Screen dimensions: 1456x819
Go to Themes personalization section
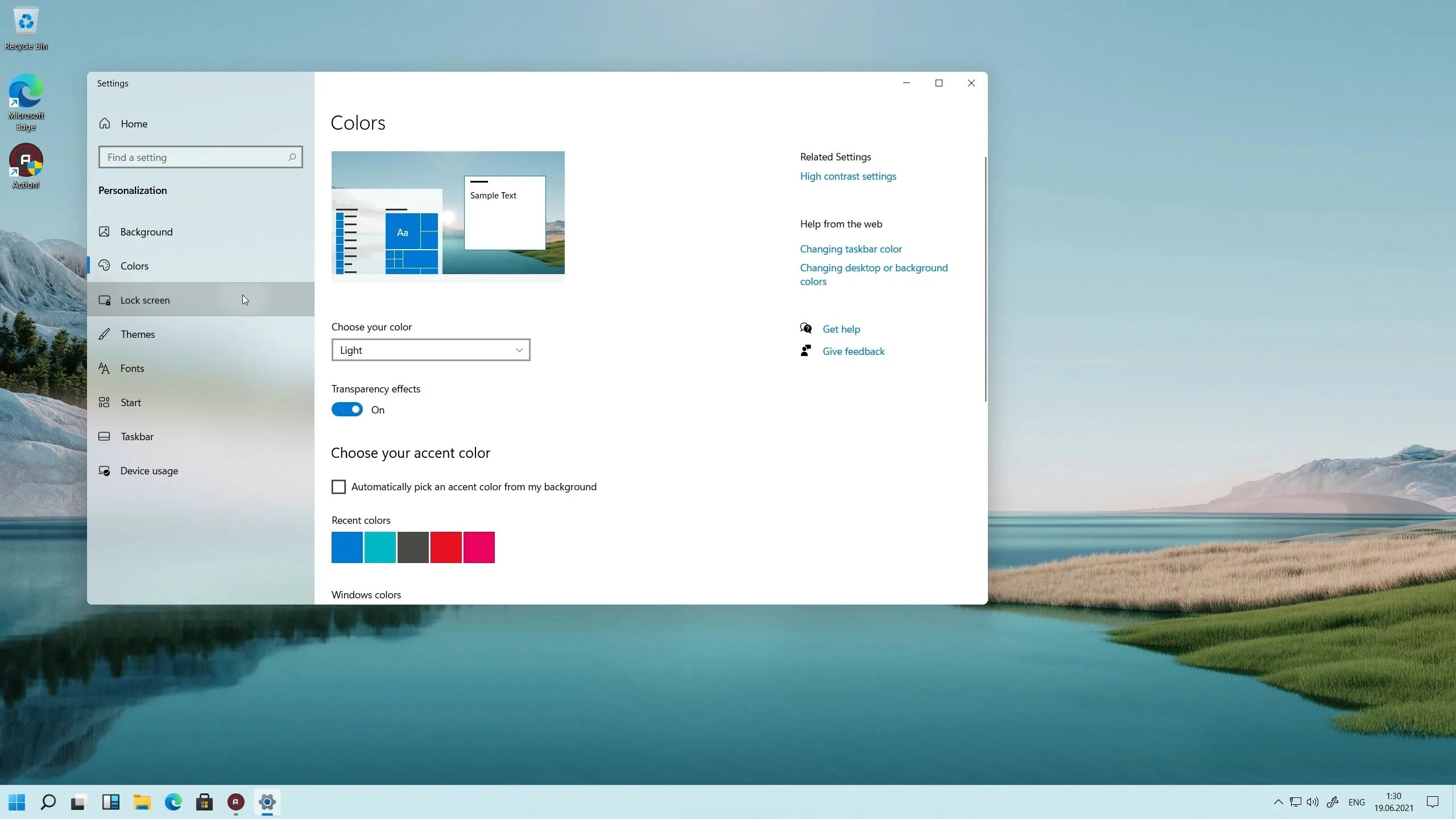[x=138, y=334]
